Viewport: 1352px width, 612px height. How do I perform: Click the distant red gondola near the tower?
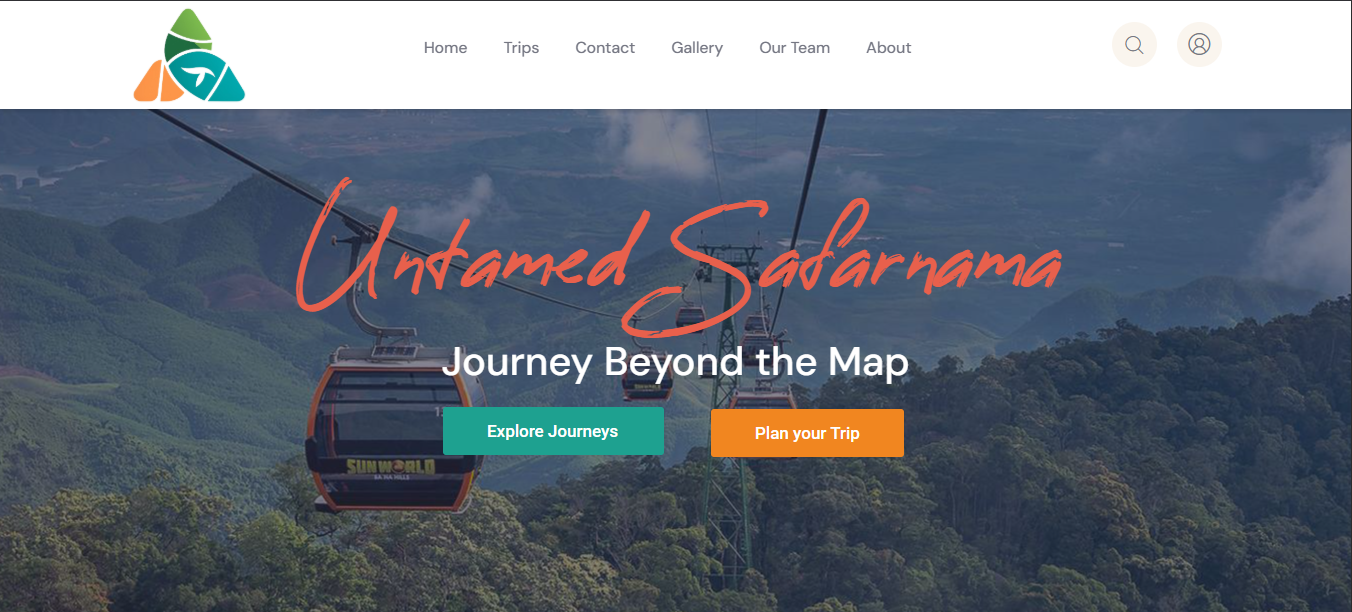(690, 316)
